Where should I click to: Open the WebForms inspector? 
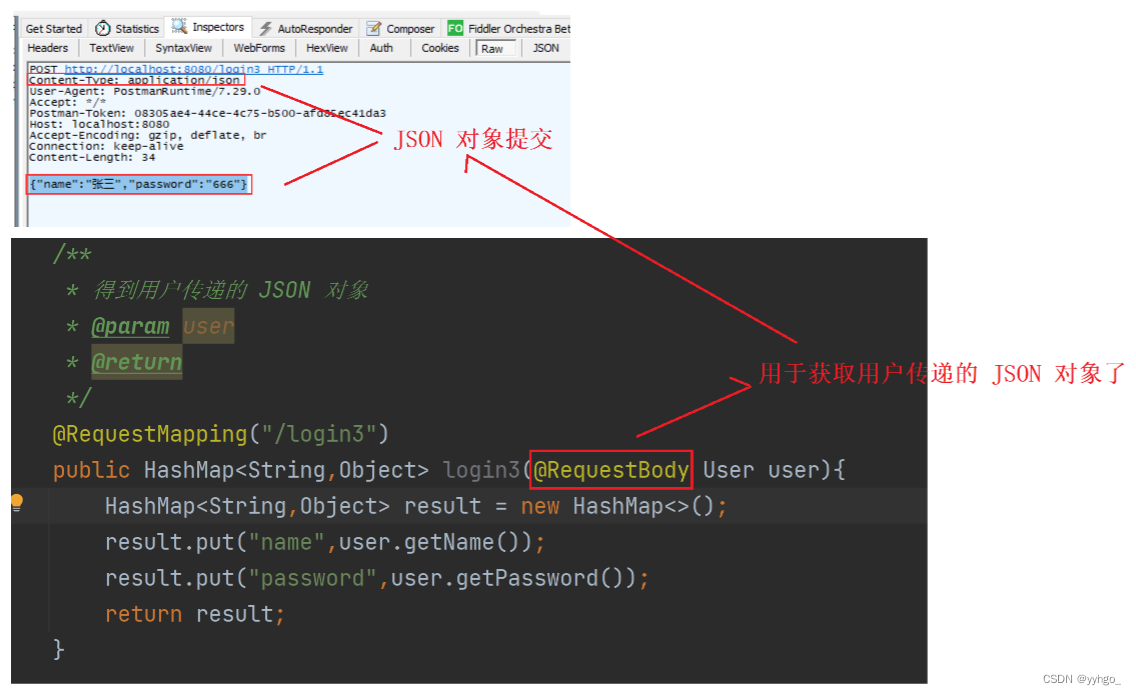(259, 48)
